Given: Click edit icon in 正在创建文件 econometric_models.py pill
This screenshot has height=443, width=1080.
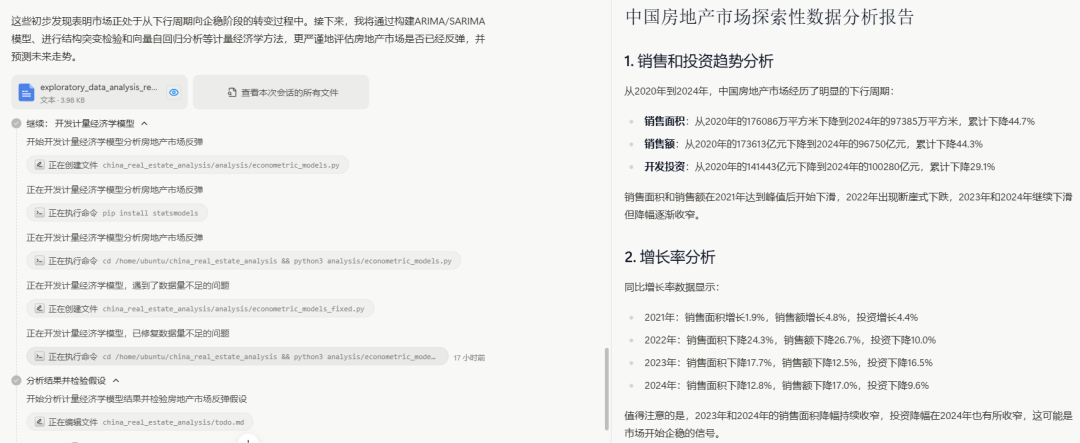Looking at the screenshot, I should [x=39, y=165].
